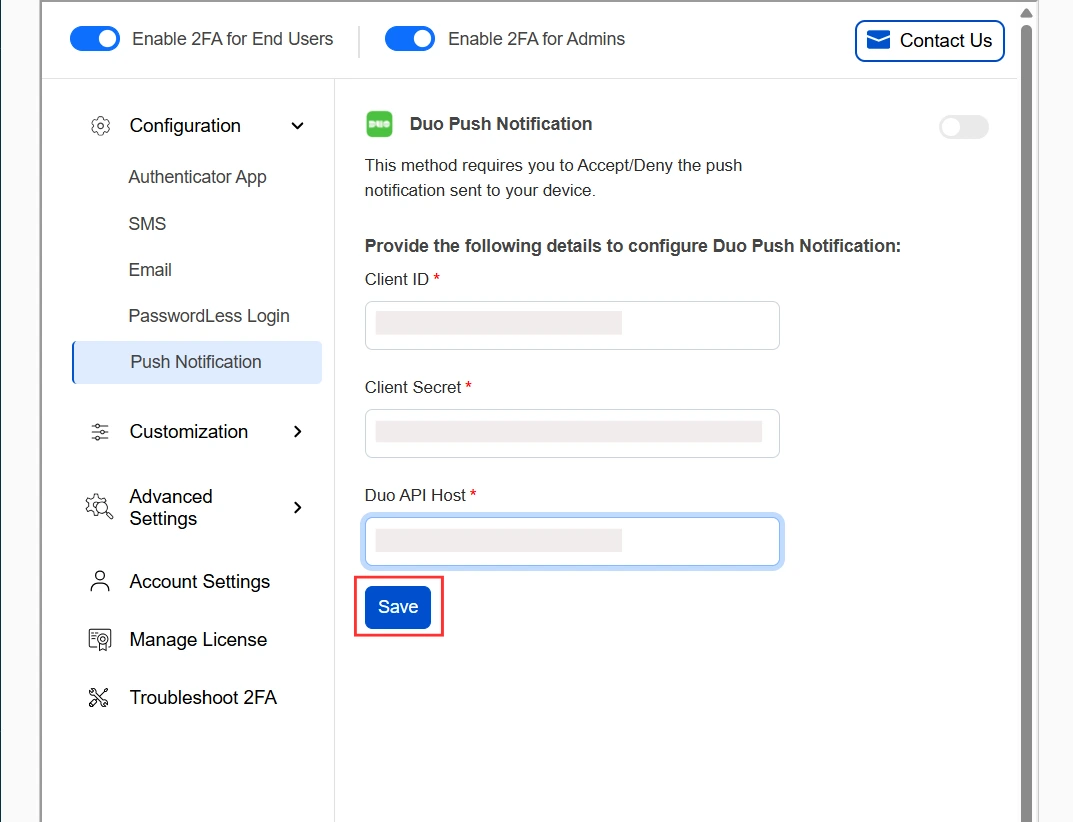The image size is (1073, 822).
Task: Click the Duo Push Notification heading
Action: pyautogui.click(x=501, y=124)
